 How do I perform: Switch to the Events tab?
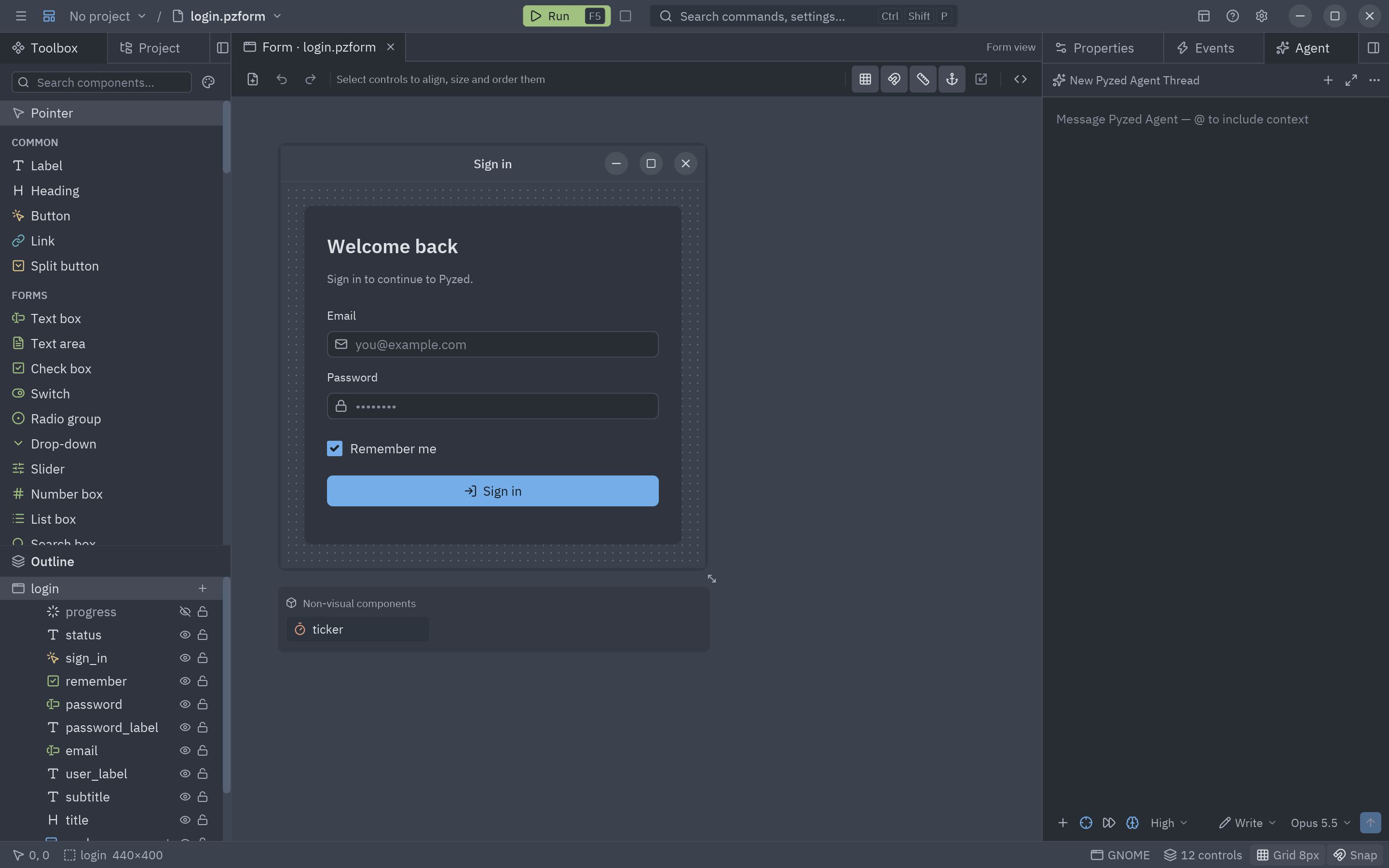pyautogui.click(x=1213, y=48)
